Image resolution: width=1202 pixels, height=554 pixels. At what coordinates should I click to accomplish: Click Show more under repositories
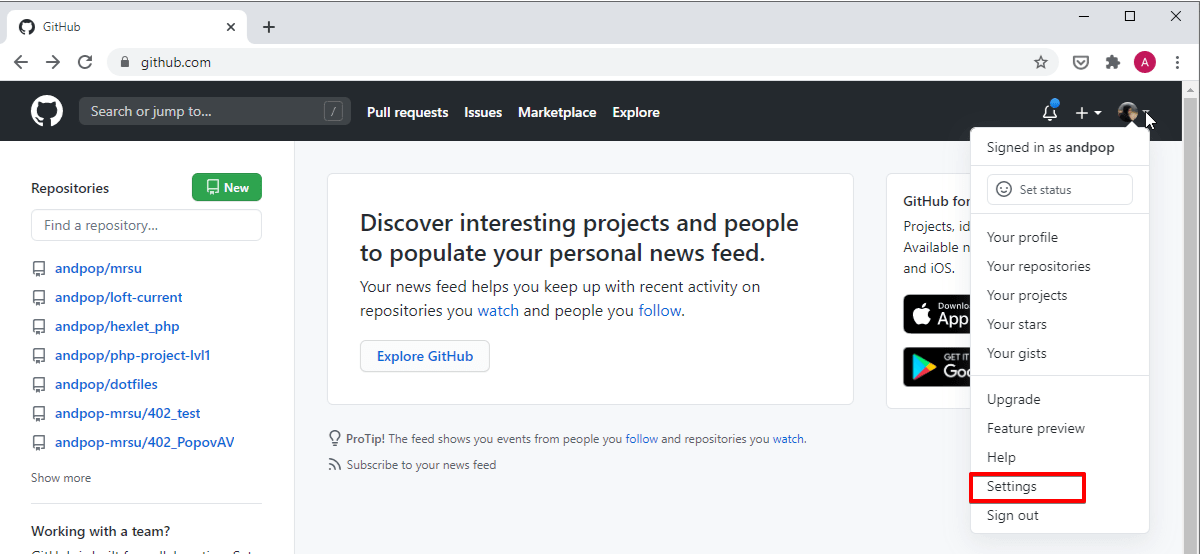61,478
